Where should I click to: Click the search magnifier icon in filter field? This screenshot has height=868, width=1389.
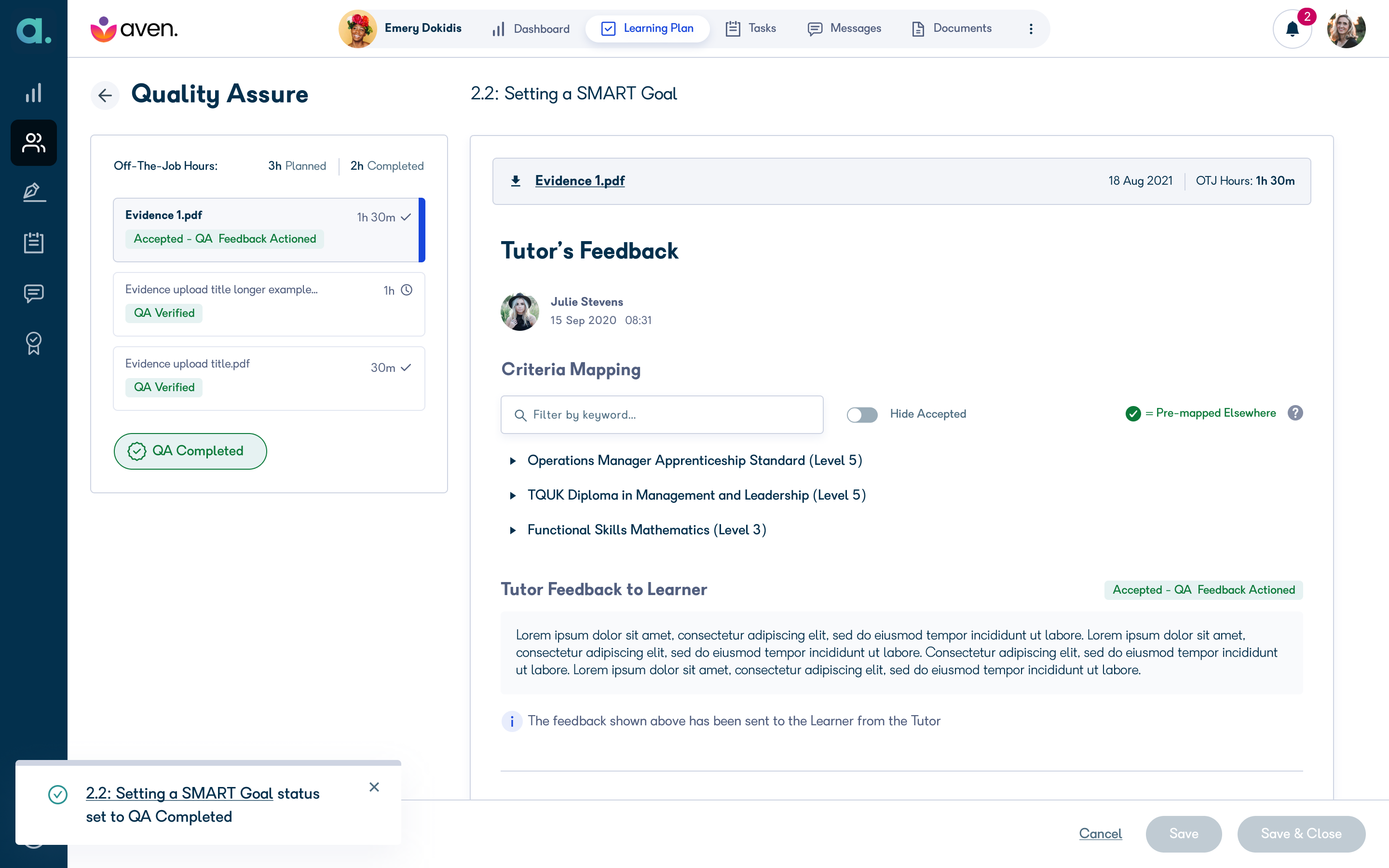[x=520, y=415]
